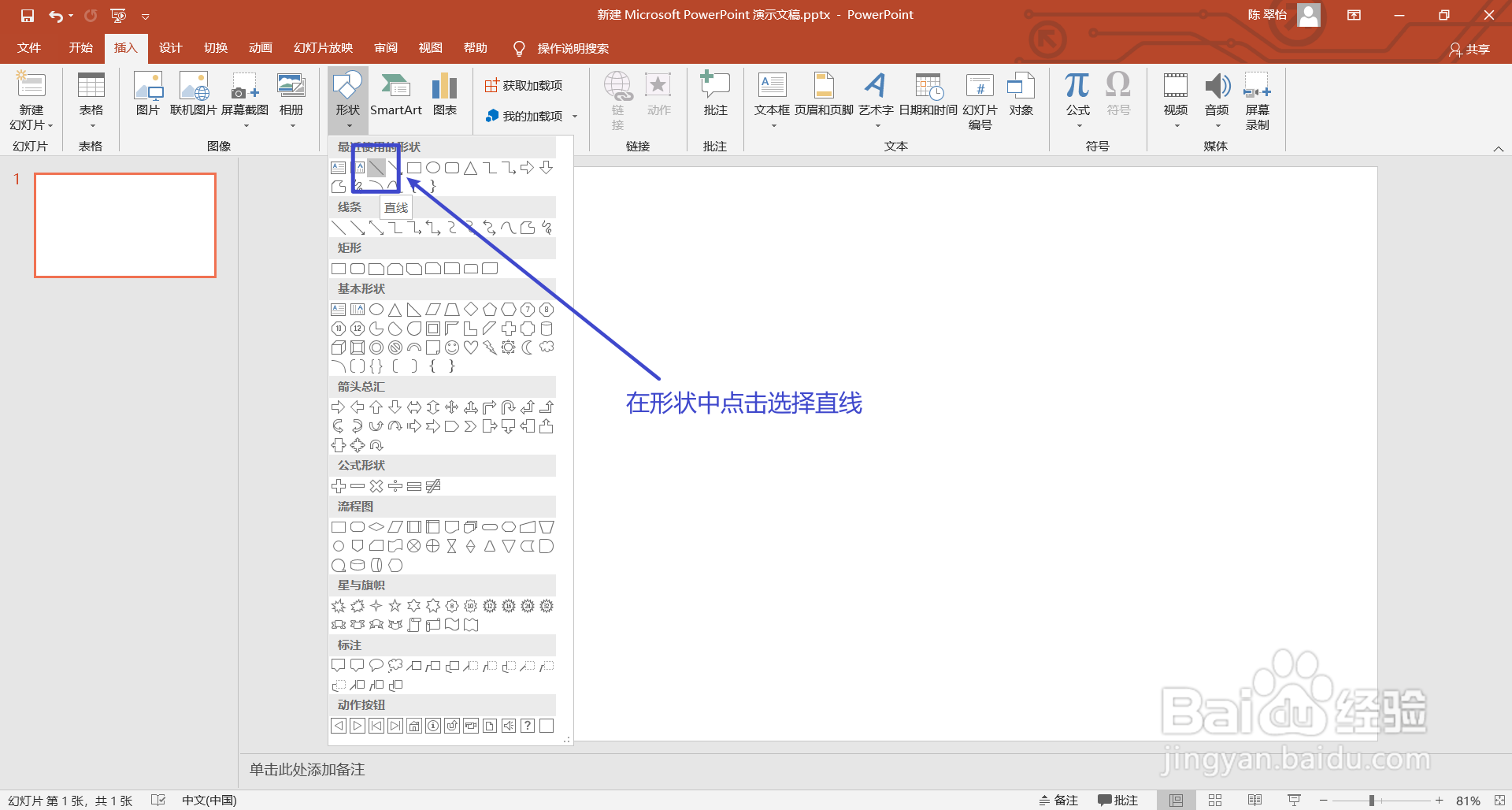Click the 共享 share button

point(1469,49)
